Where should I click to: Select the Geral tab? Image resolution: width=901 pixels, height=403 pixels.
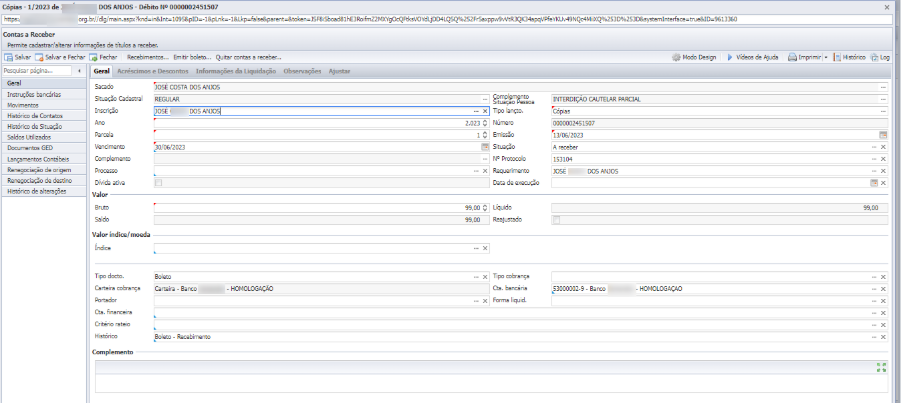(101, 71)
